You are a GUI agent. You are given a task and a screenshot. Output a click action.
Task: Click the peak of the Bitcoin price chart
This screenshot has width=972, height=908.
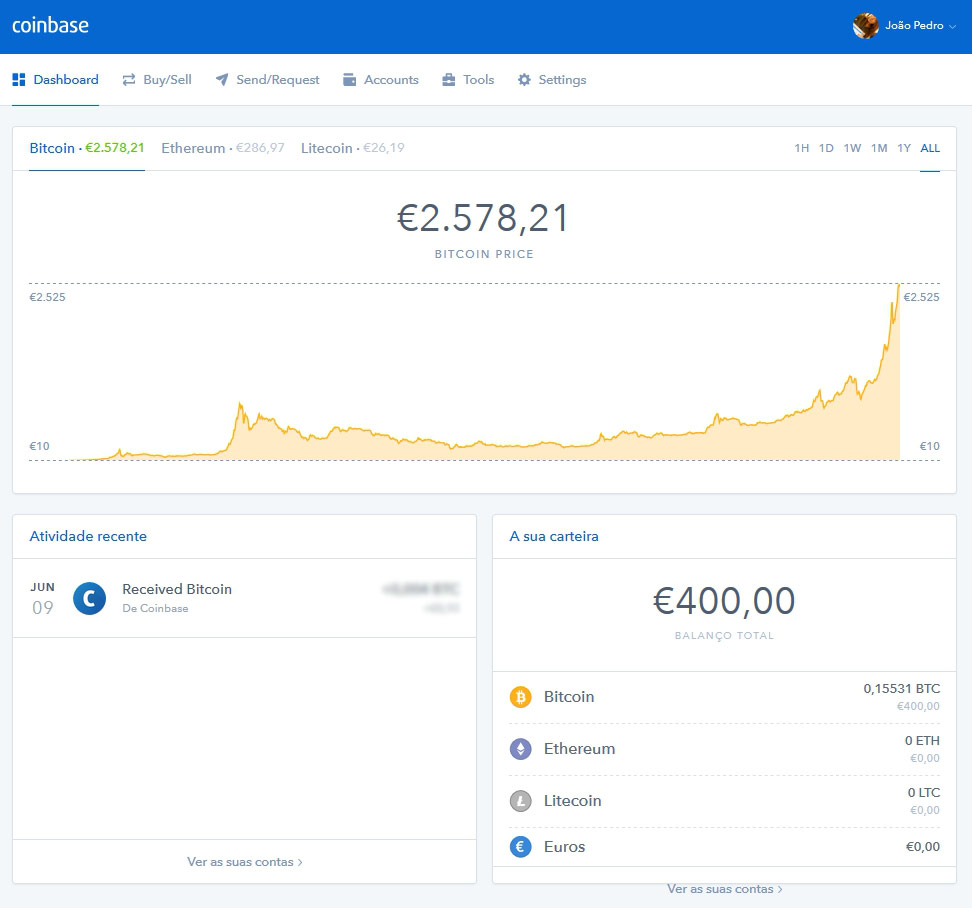click(899, 286)
